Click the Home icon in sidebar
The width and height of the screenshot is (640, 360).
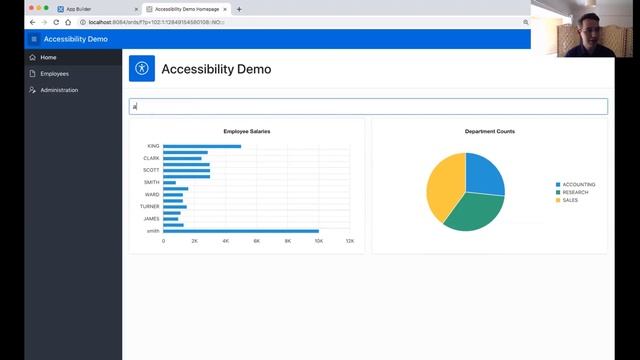[33, 58]
